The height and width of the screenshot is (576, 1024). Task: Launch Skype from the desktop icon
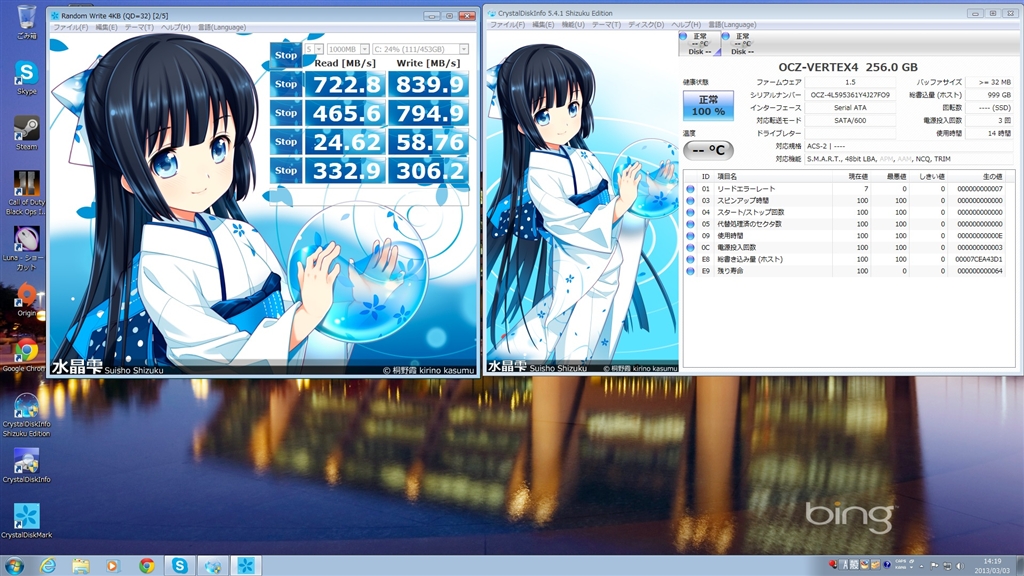click(27, 78)
